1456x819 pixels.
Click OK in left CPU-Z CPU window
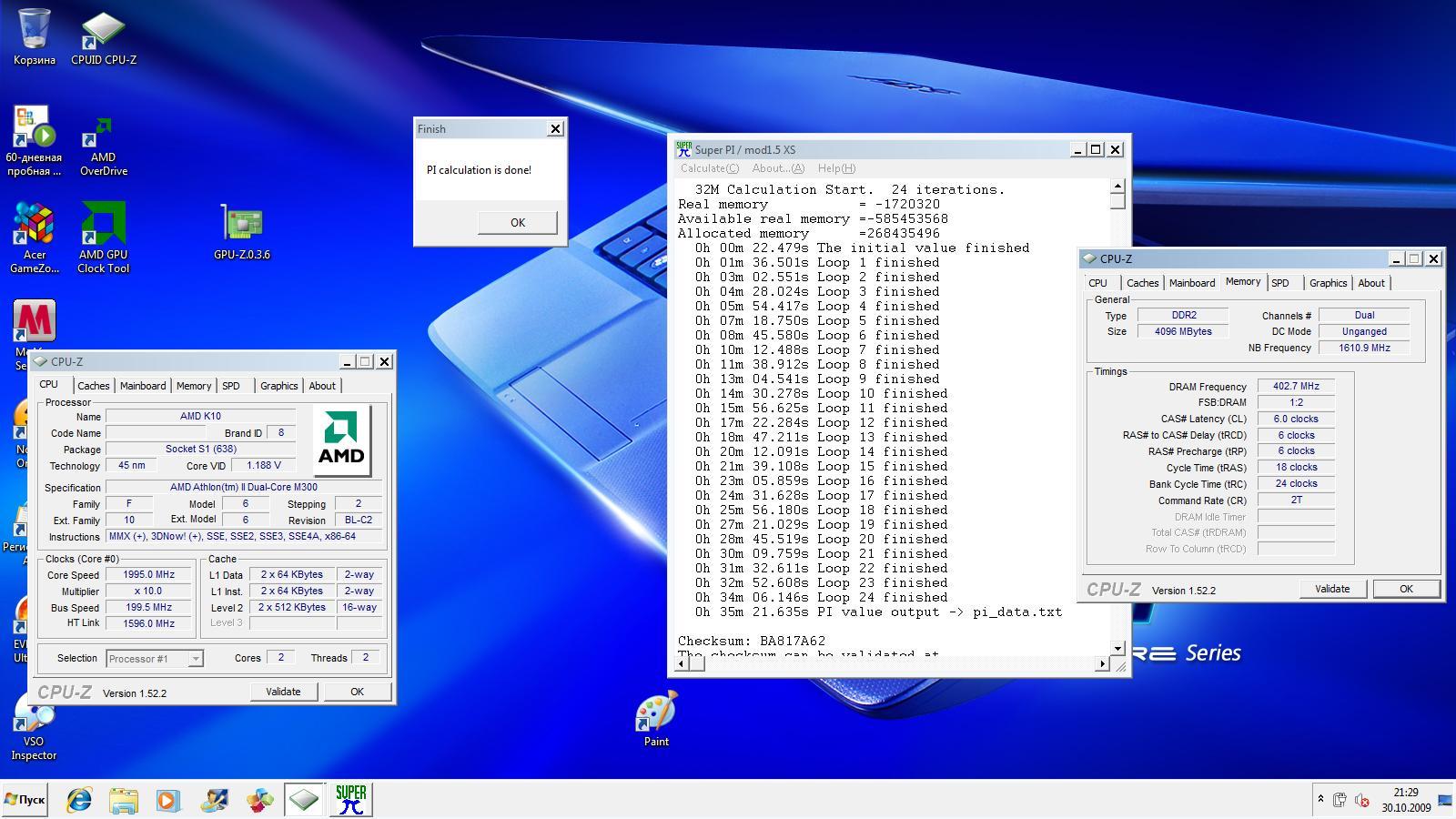pyautogui.click(x=357, y=692)
